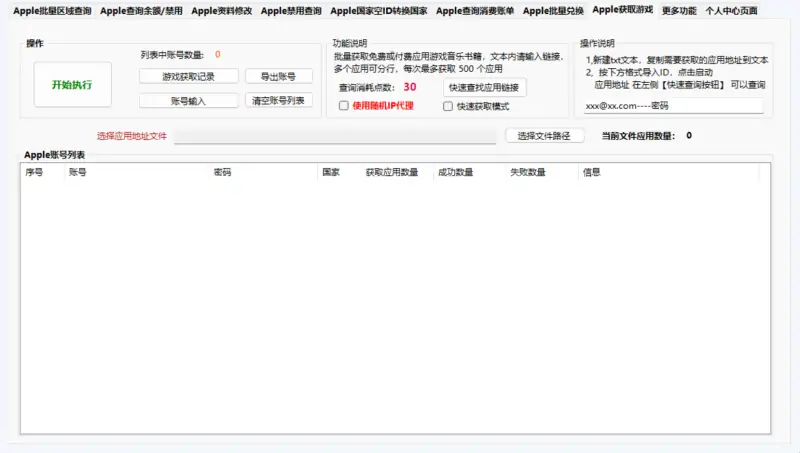Click the 选择应用地址文件 red label
The width and height of the screenshot is (800, 453).
(132, 136)
